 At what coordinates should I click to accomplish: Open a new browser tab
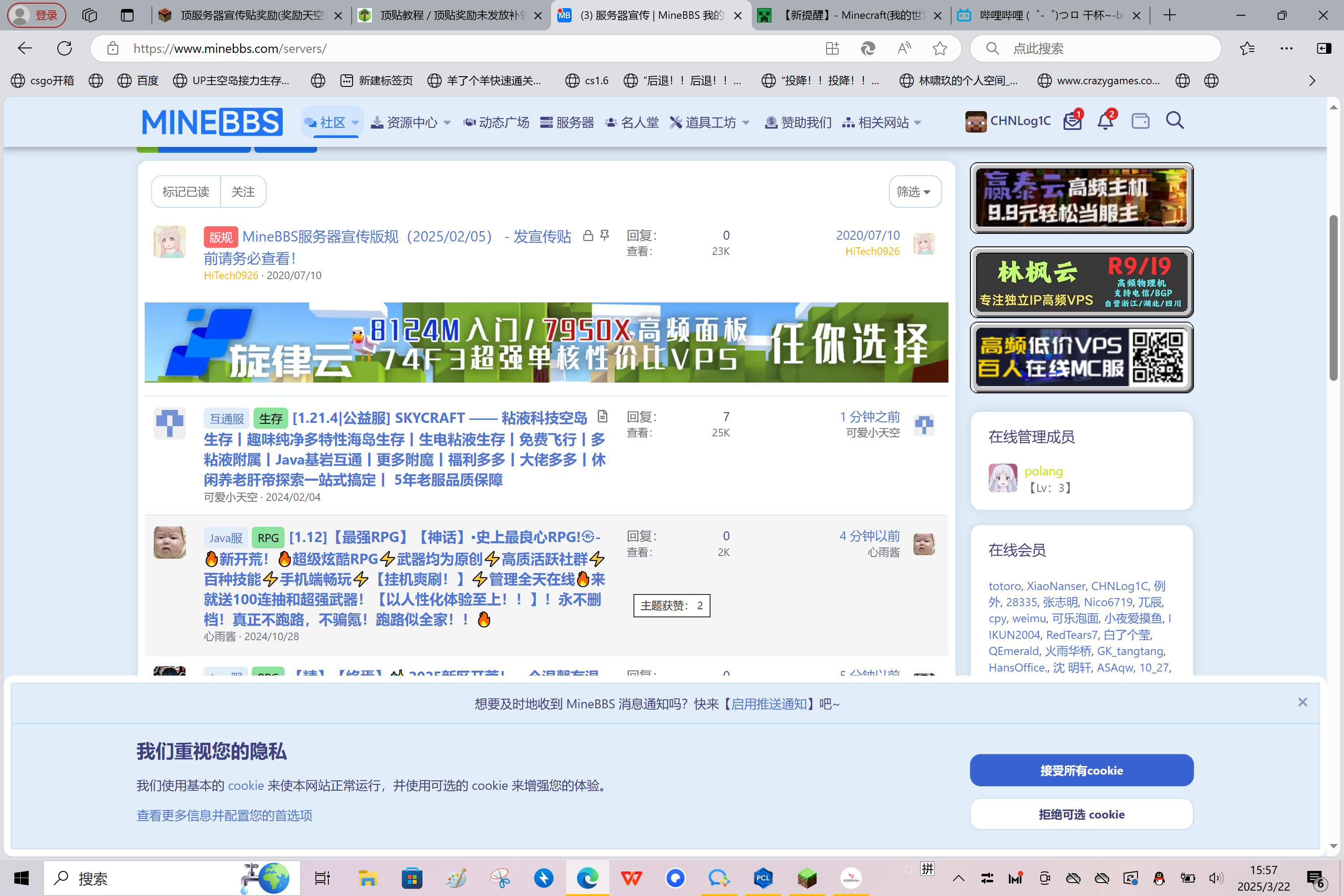[x=1170, y=15]
